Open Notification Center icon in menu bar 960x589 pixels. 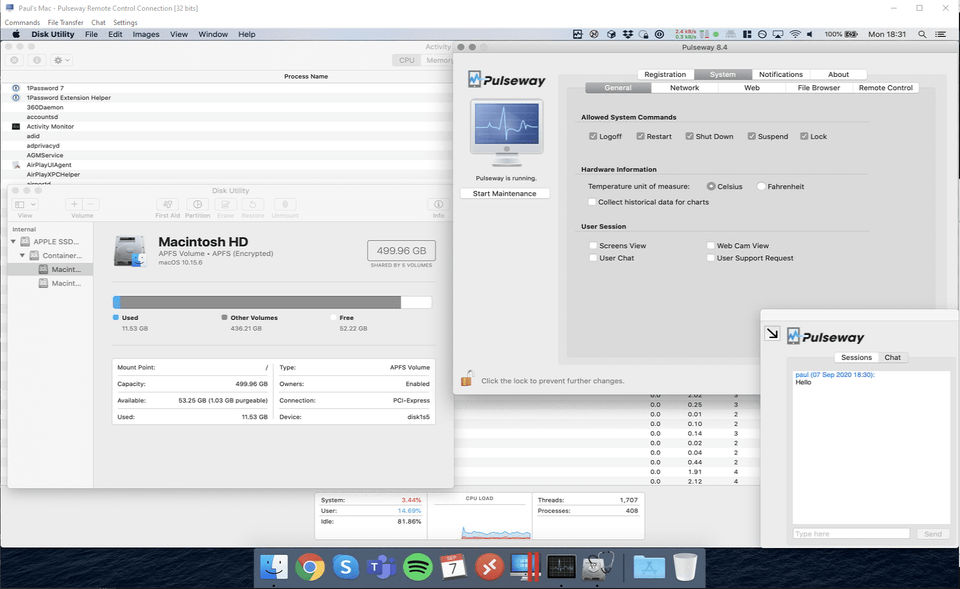940,34
